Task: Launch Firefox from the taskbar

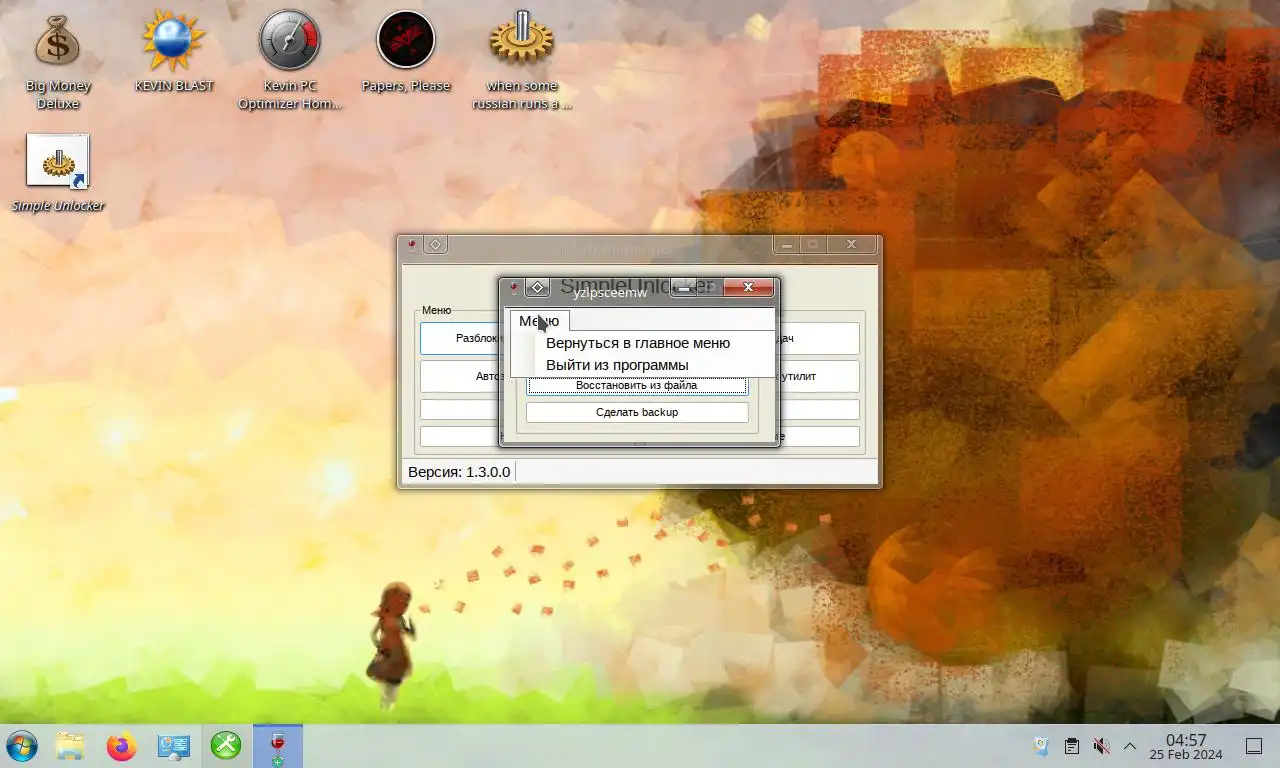Action: tap(121, 746)
